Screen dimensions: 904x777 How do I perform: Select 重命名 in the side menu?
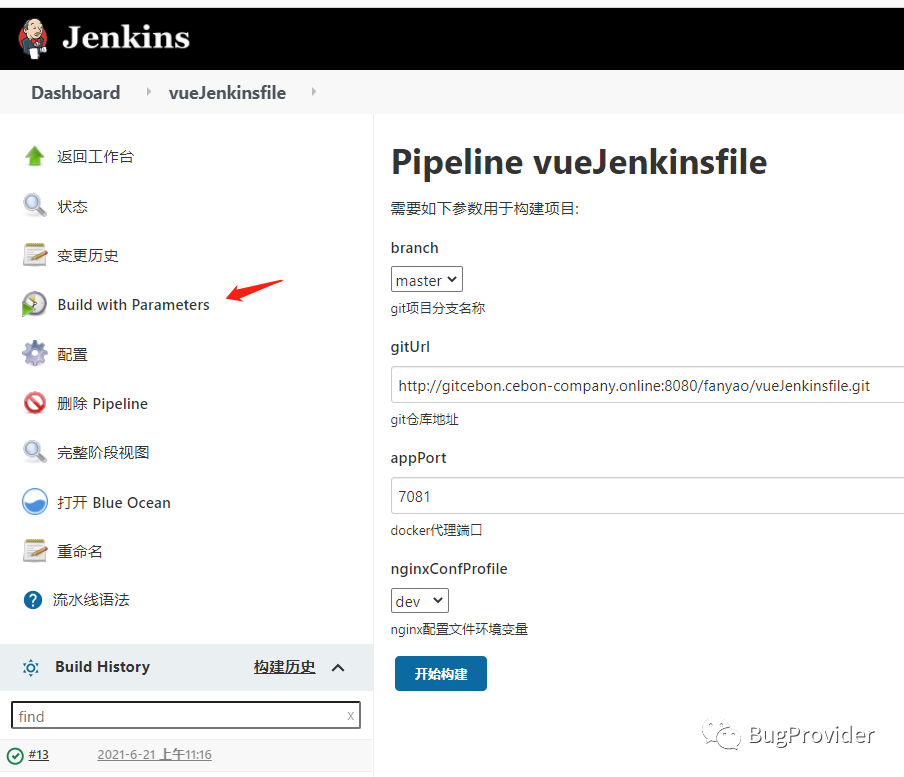80,551
